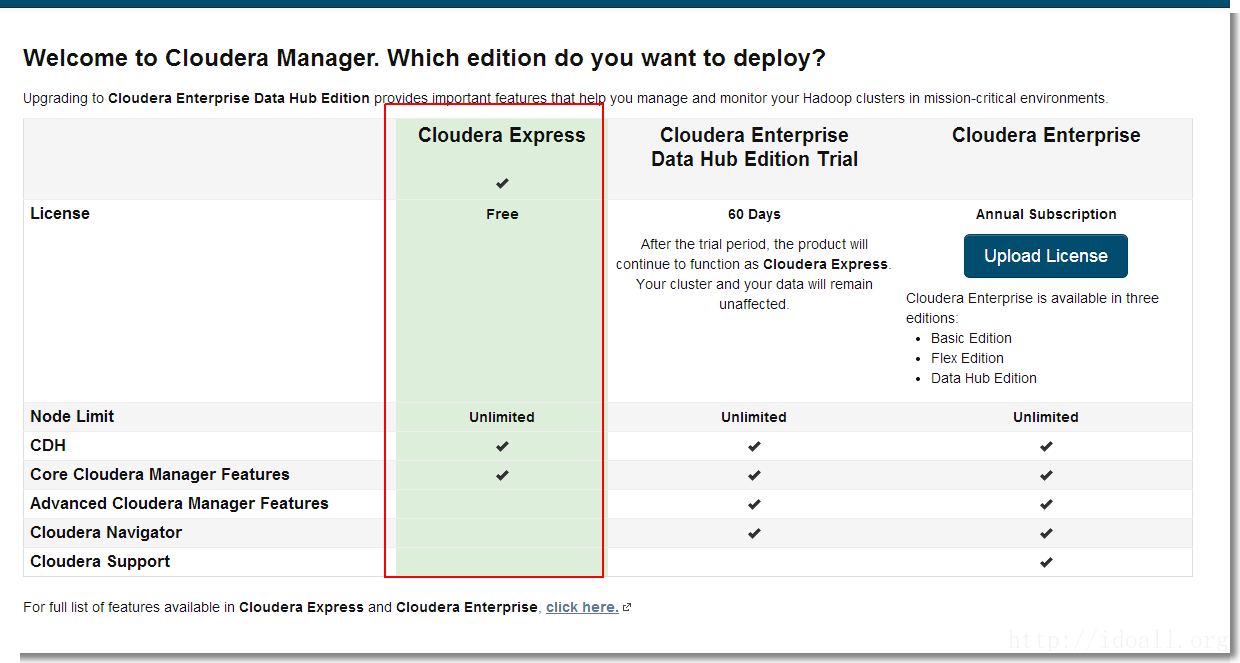This screenshot has height=663, width=1240.
Task: Select the Cloudera Enterprise edition heading
Action: coord(1046,136)
